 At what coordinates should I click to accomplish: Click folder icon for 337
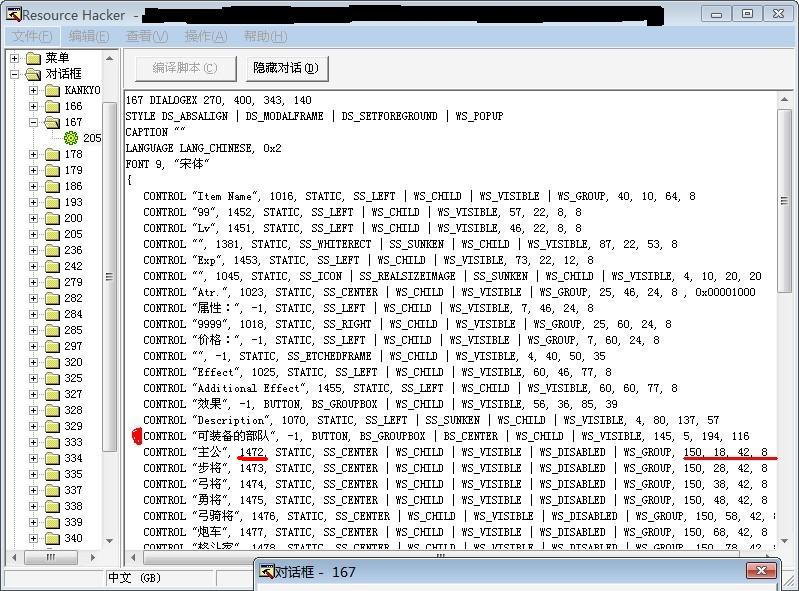(x=52, y=490)
